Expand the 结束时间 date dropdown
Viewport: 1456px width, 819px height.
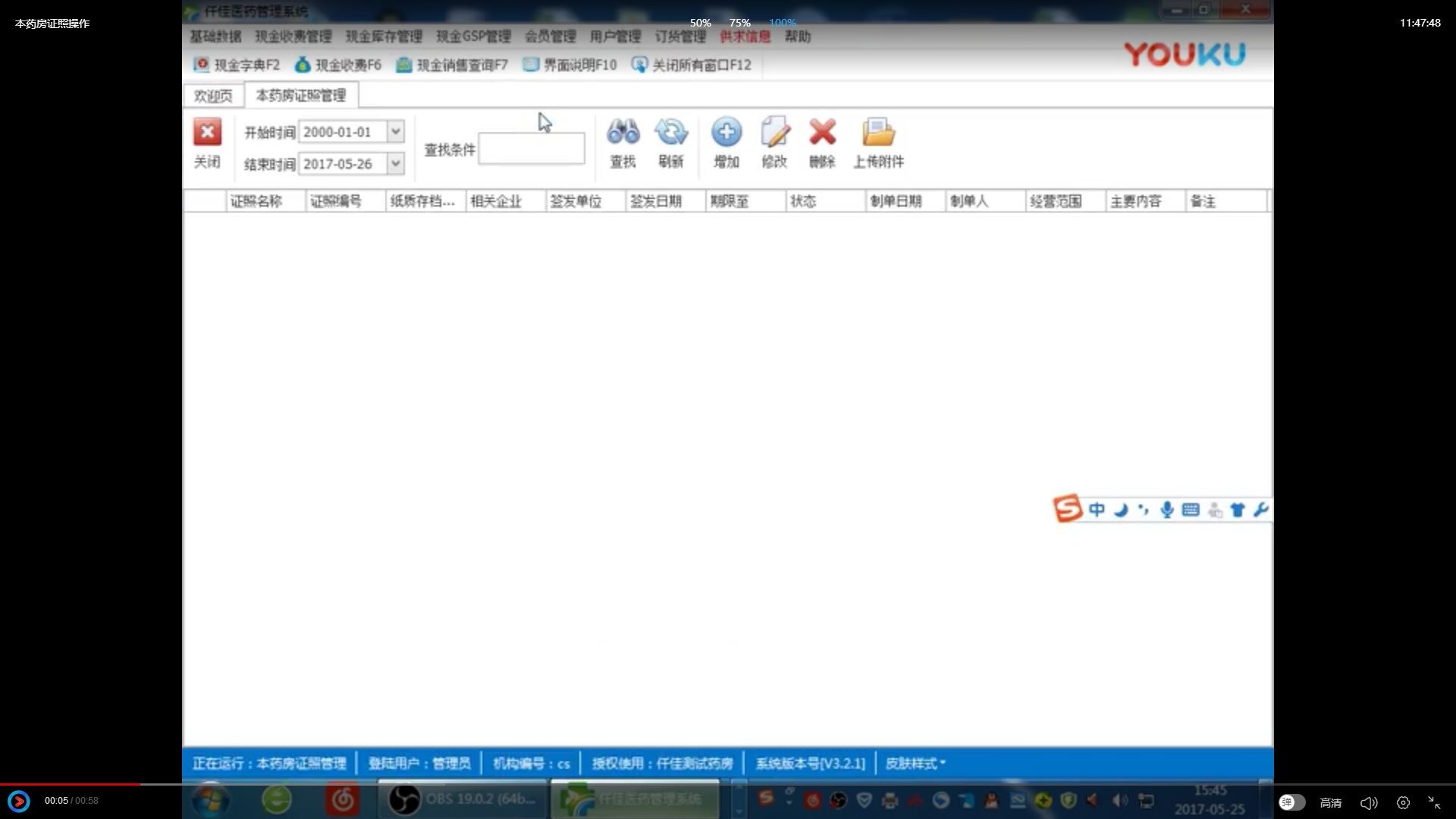[x=396, y=163]
